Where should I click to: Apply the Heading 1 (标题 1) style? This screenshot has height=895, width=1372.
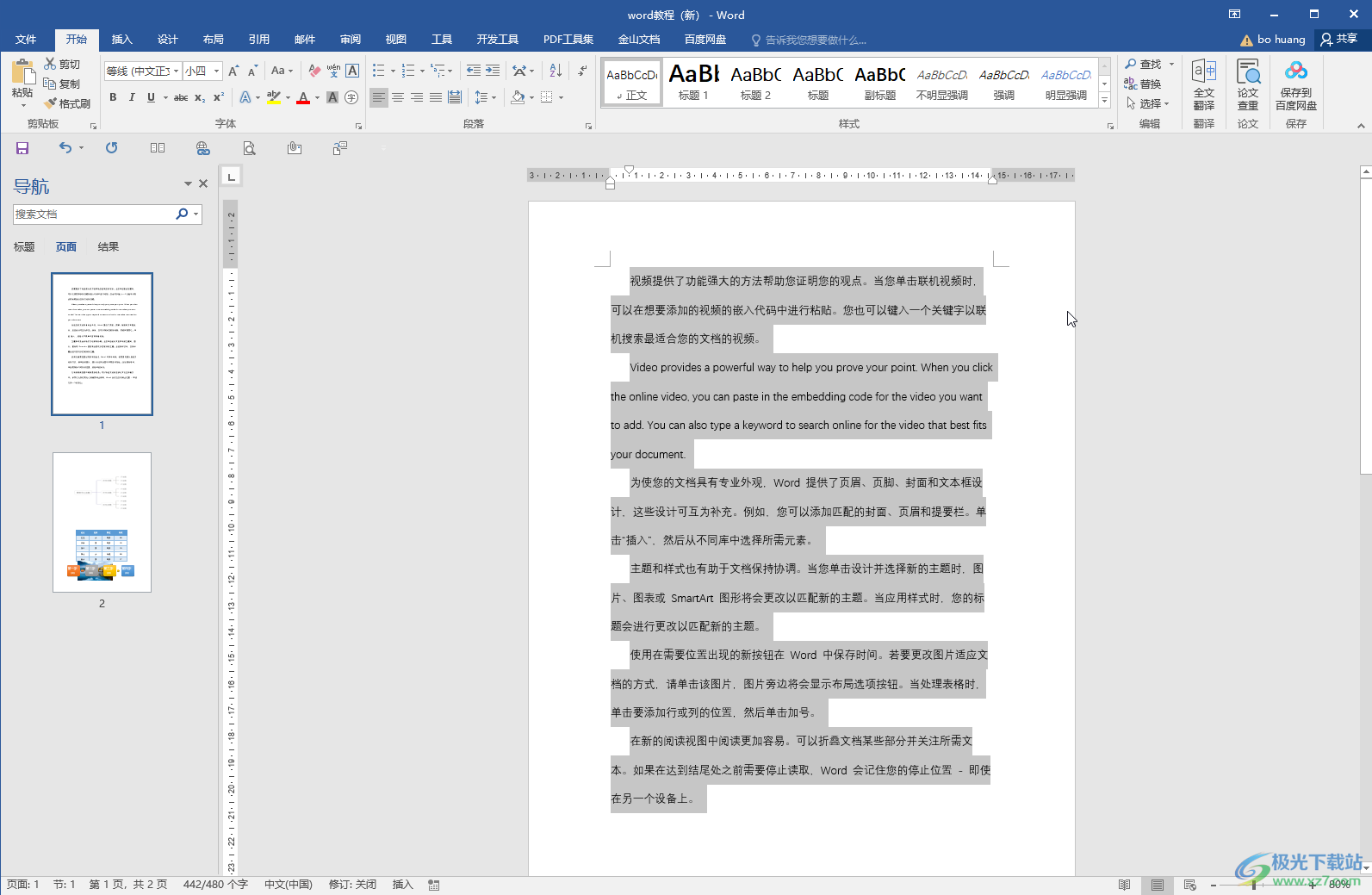pyautogui.click(x=693, y=83)
